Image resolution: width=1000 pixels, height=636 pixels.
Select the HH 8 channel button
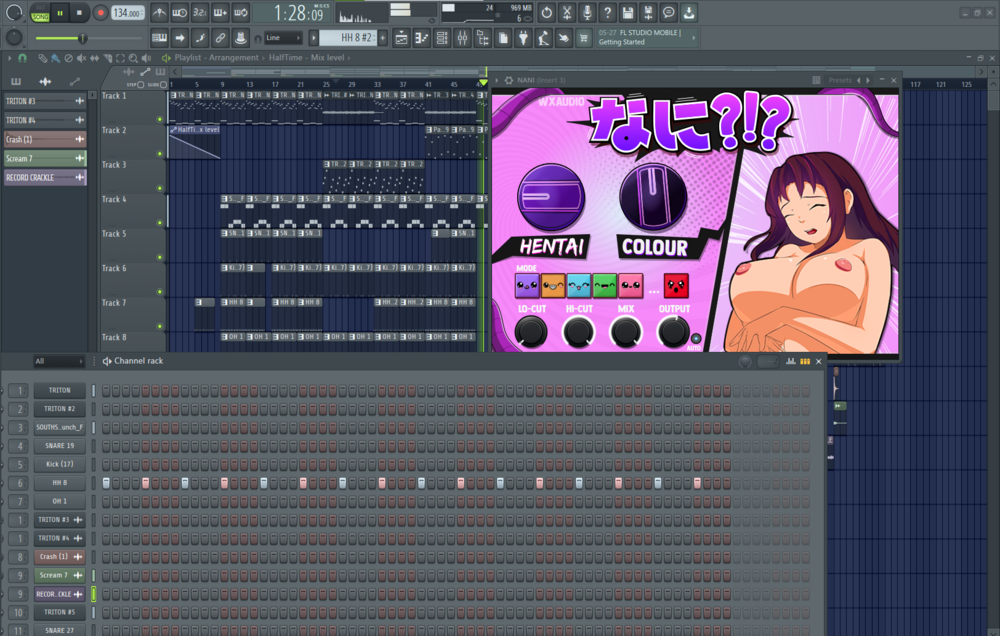(59, 483)
